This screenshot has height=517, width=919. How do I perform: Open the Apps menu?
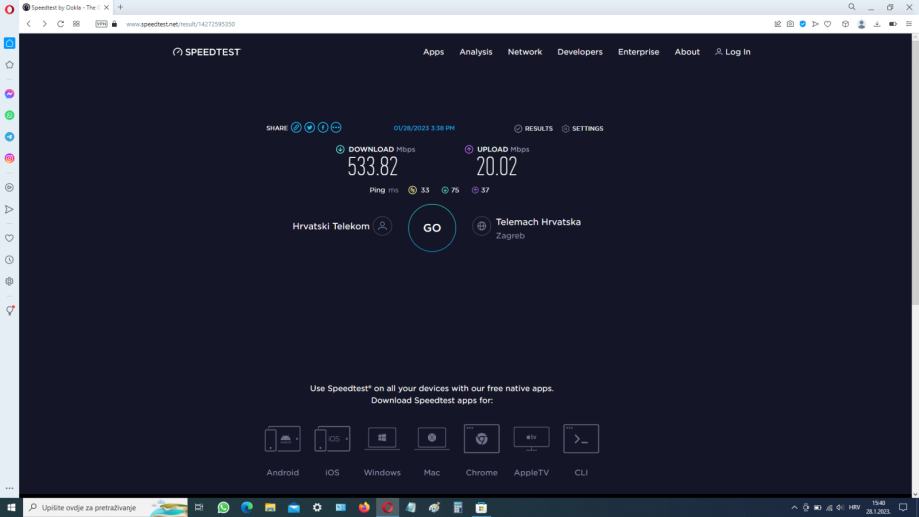pyautogui.click(x=434, y=52)
